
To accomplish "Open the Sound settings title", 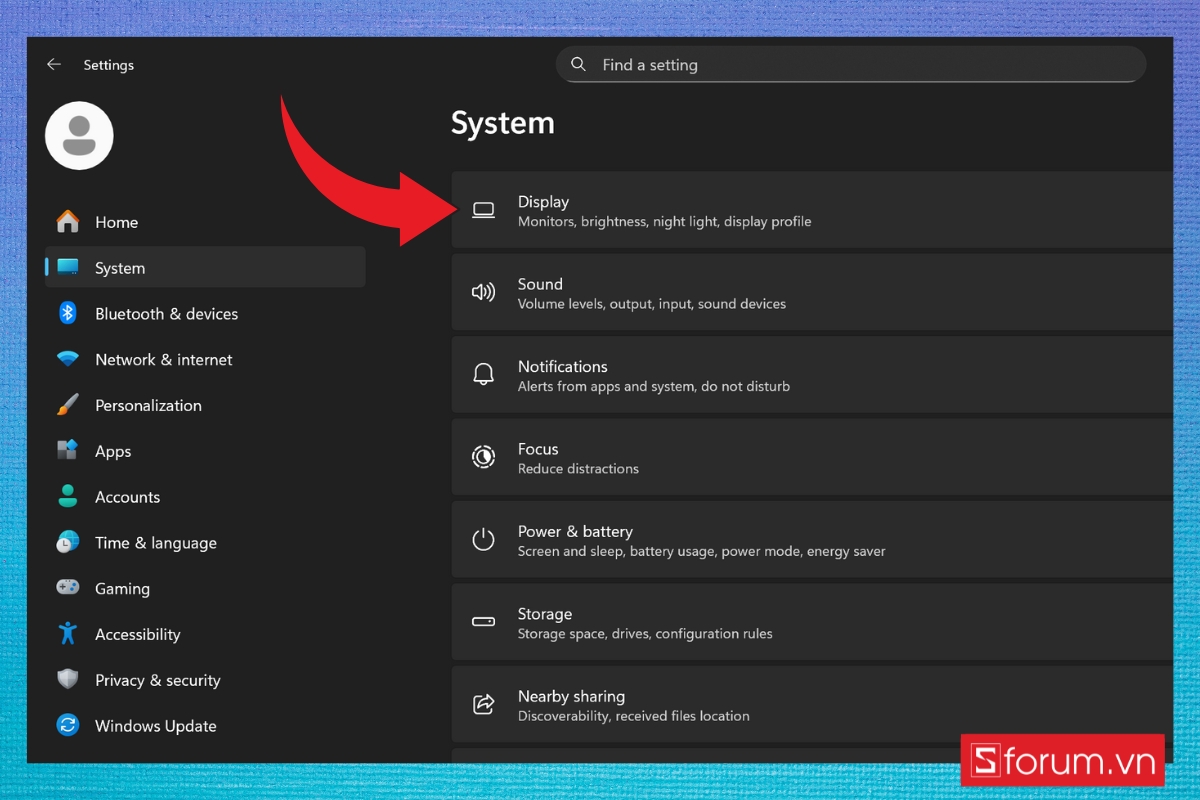I will pos(540,284).
